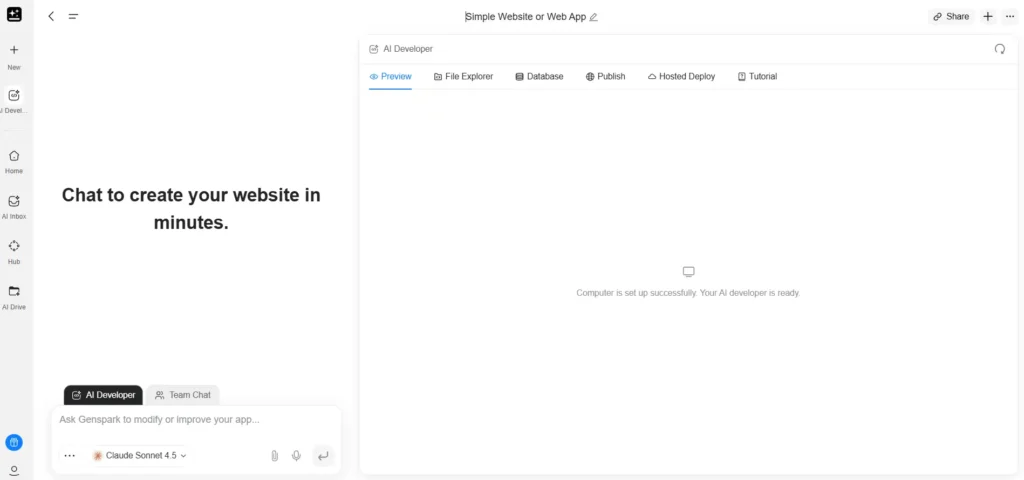Open the Database tab
This screenshot has width=1024, height=480.
tap(539, 76)
